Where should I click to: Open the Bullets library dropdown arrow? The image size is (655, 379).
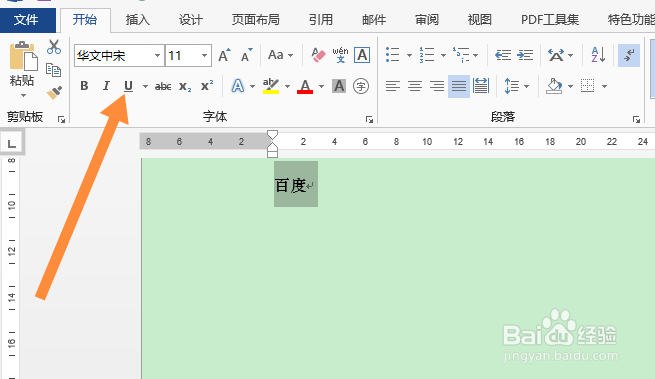409,55
